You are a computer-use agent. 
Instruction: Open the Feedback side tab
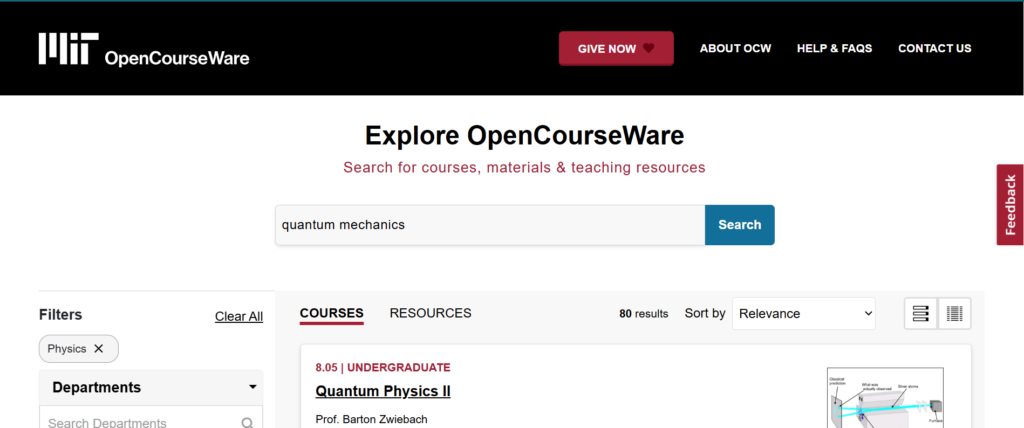[1010, 204]
